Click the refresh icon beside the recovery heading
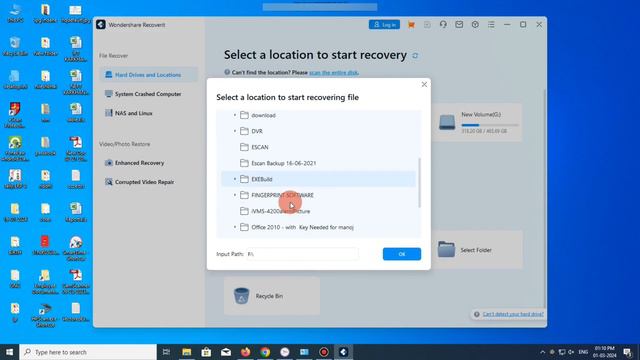This screenshot has height=360, width=640. (x=415, y=56)
